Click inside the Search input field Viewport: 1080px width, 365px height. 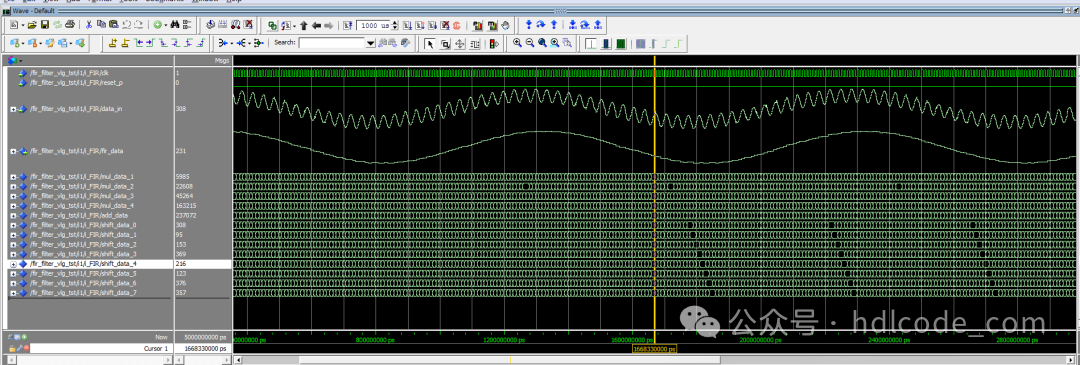tap(332, 43)
